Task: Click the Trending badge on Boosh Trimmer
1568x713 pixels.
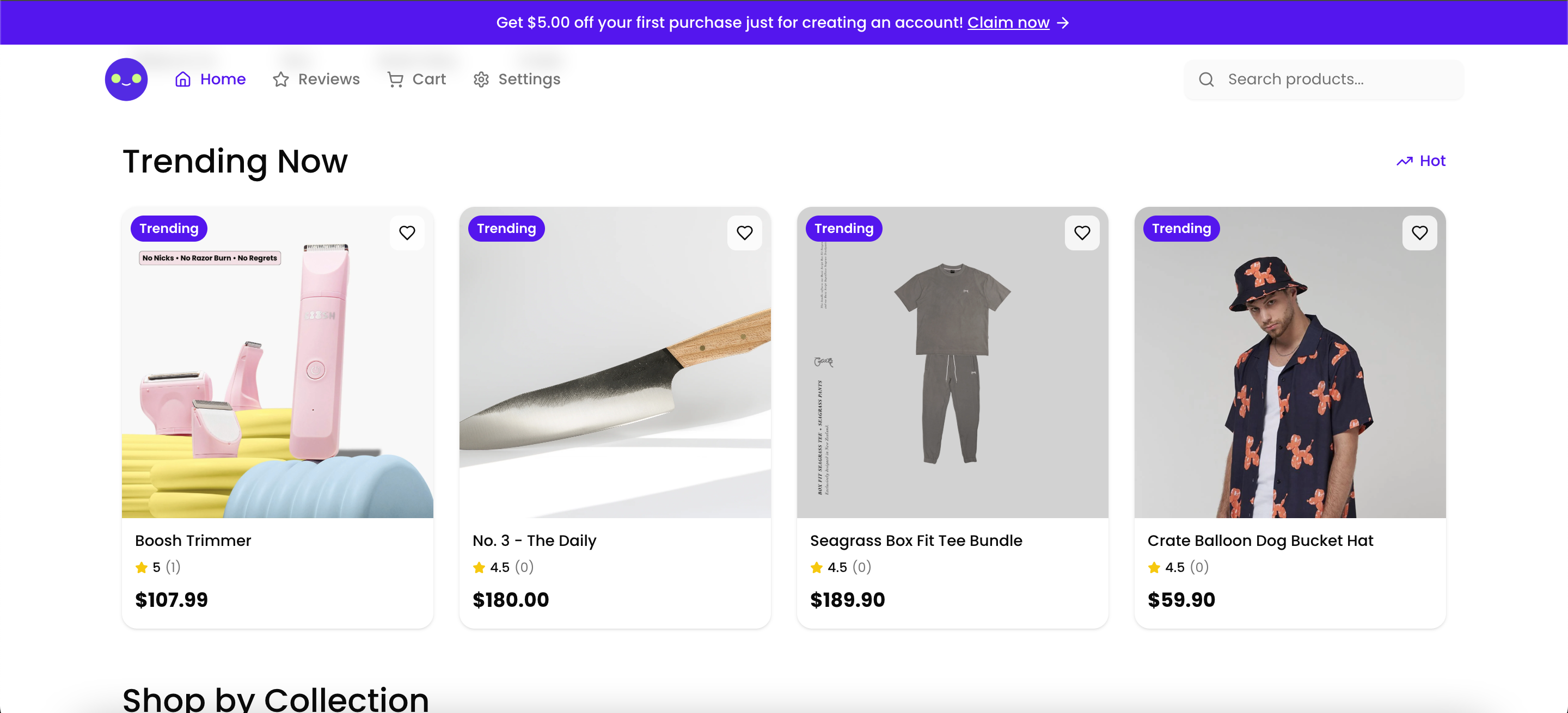Action: coord(169,228)
